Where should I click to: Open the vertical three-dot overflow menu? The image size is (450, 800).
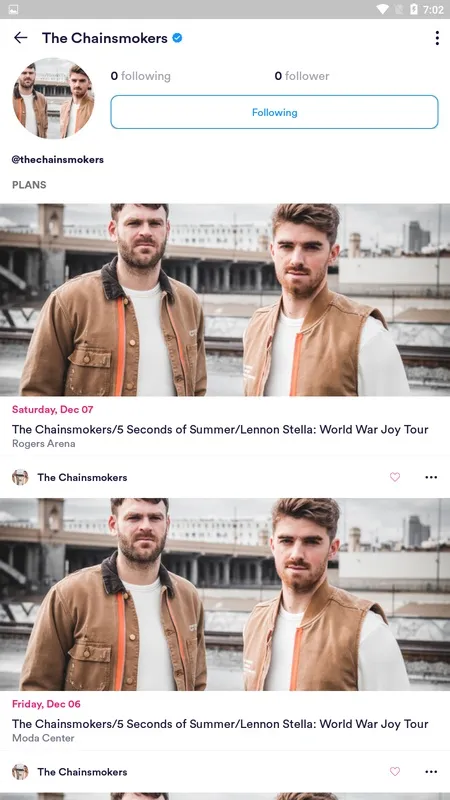tap(437, 38)
